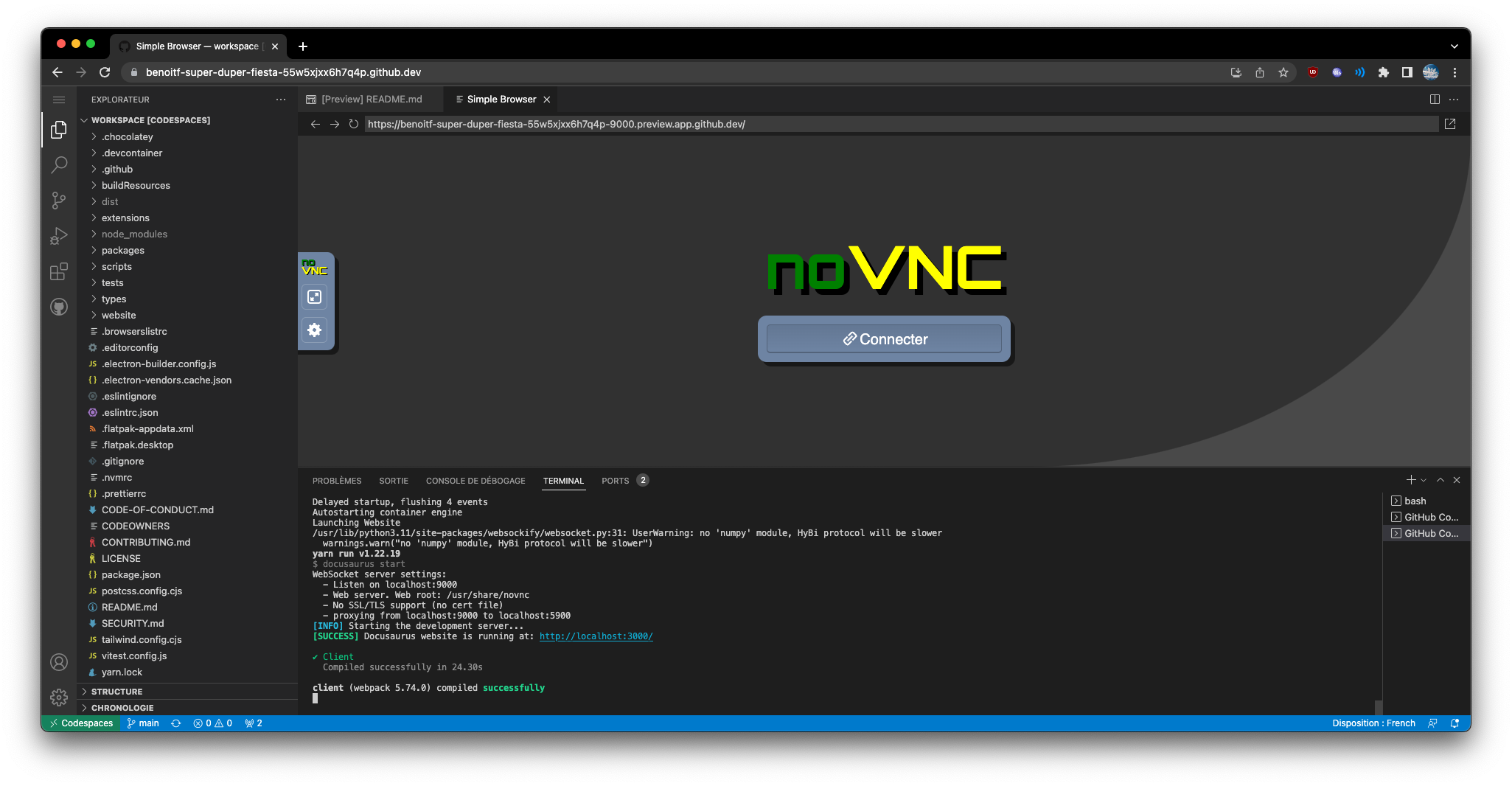Click the GitHub globe icon in activity bar

tap(59, 307)
